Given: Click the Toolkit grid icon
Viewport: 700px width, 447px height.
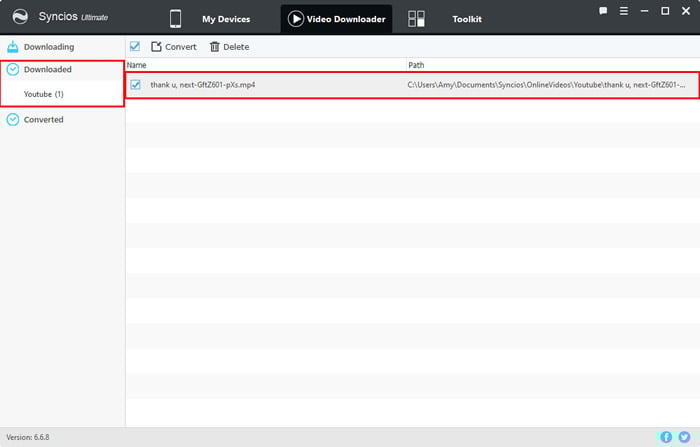Looking at the screenshot, I should coord(416,19).
